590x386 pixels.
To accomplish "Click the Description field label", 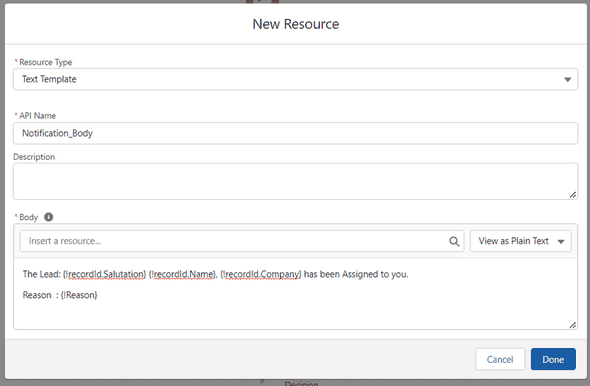I will tap(34, 157).
